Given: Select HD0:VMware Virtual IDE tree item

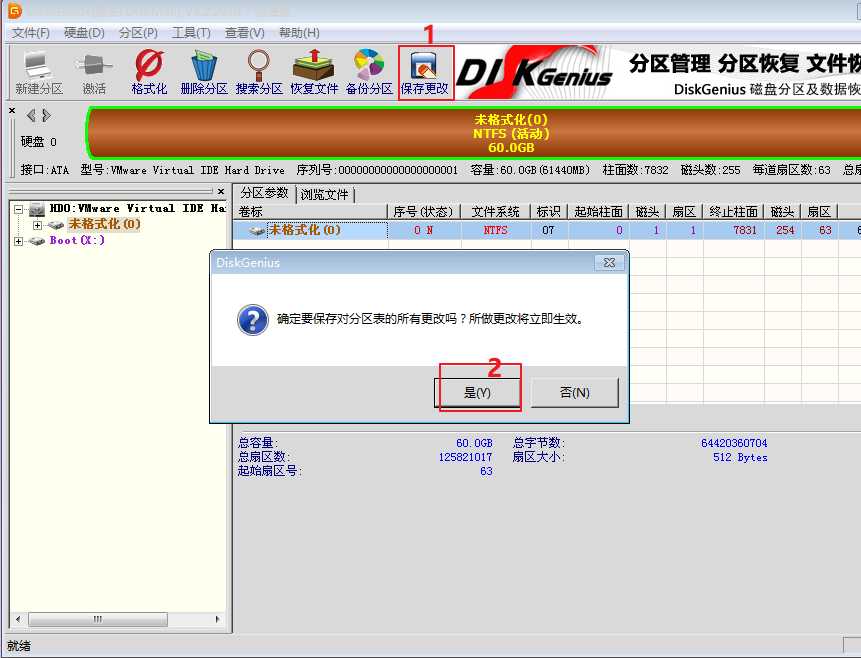Looking at the screenshot, I should click(x=137, y=208).
